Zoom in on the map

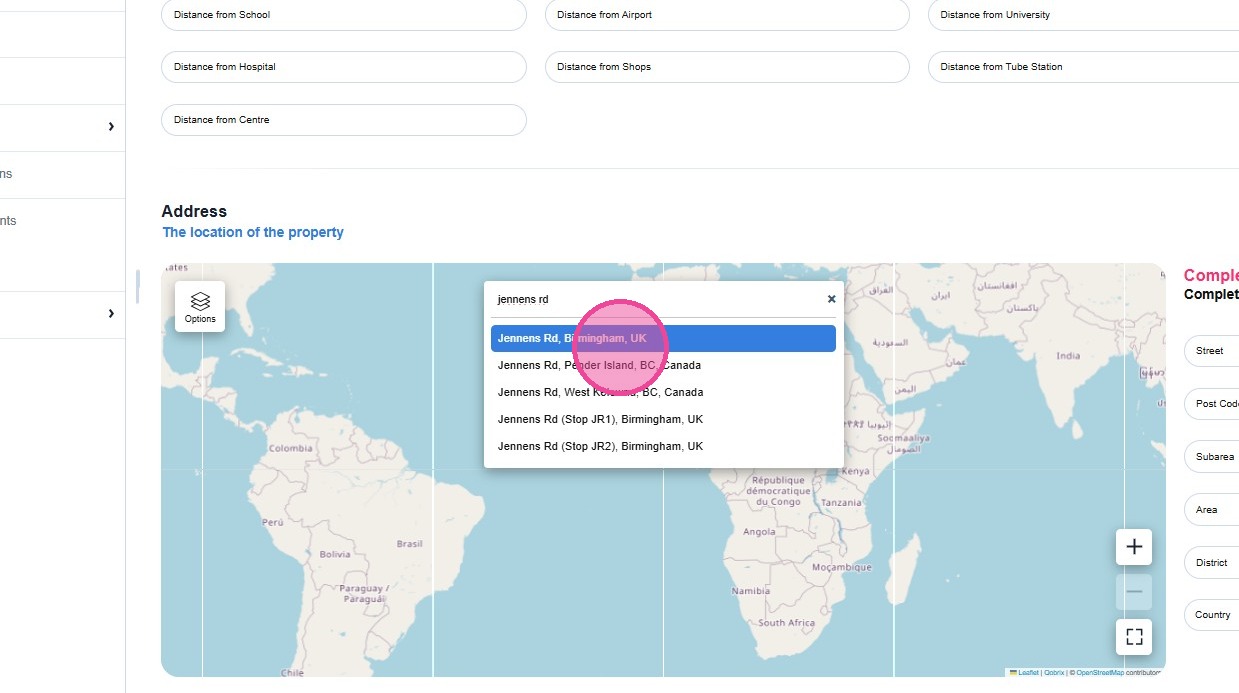[1134, 547]
